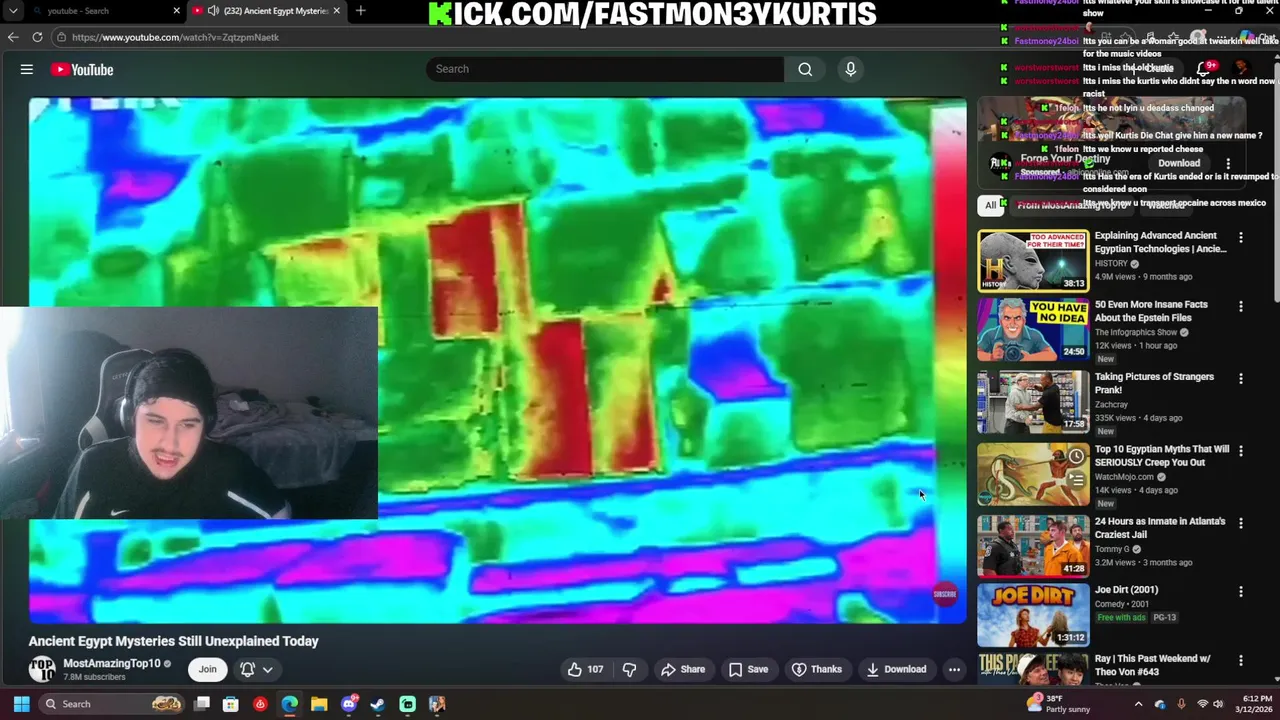Click the MostAmazingTop10 channel avatar
The image size is (1280, 720).
coord(42,669)
